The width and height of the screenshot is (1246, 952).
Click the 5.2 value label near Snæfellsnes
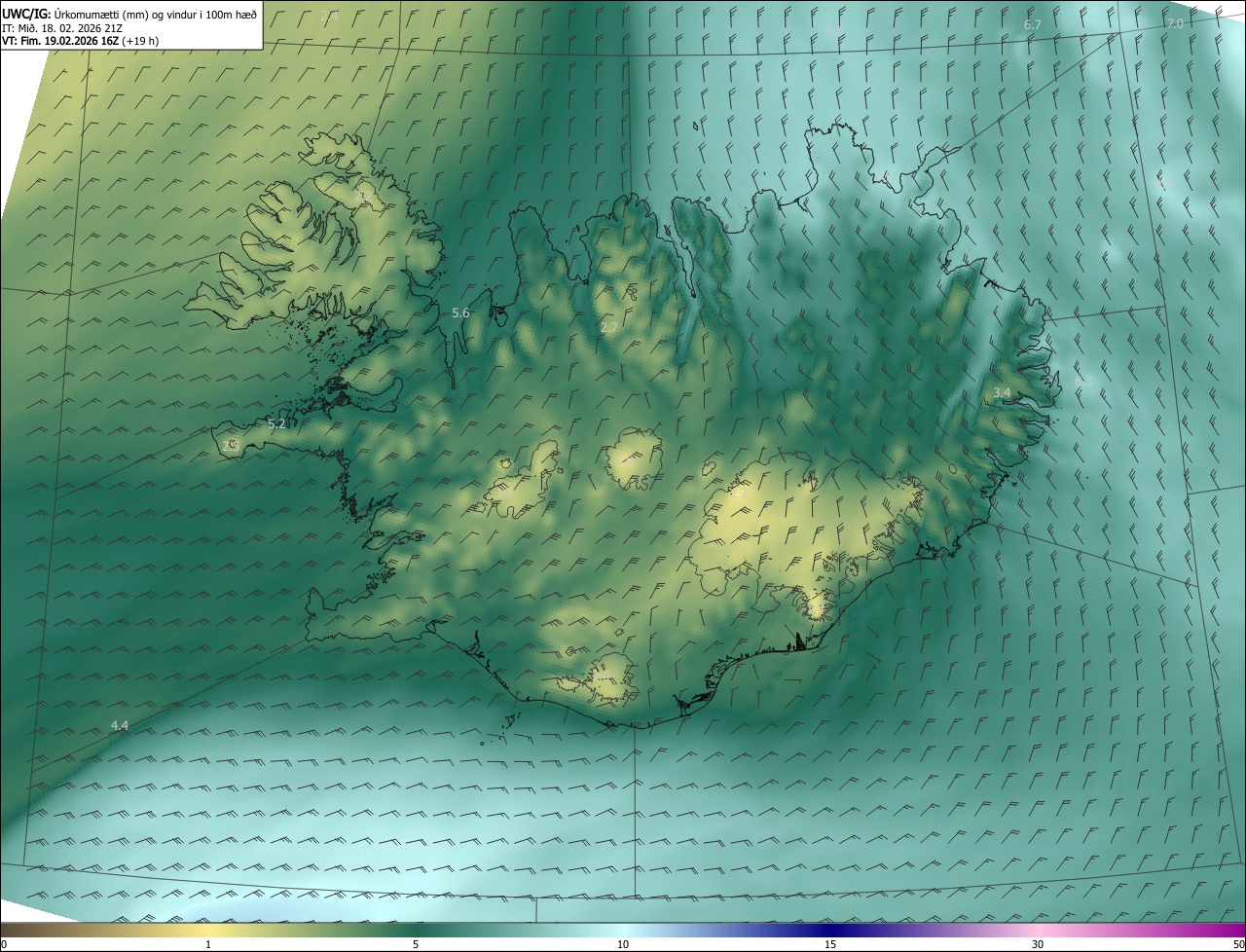click(276, 424)
